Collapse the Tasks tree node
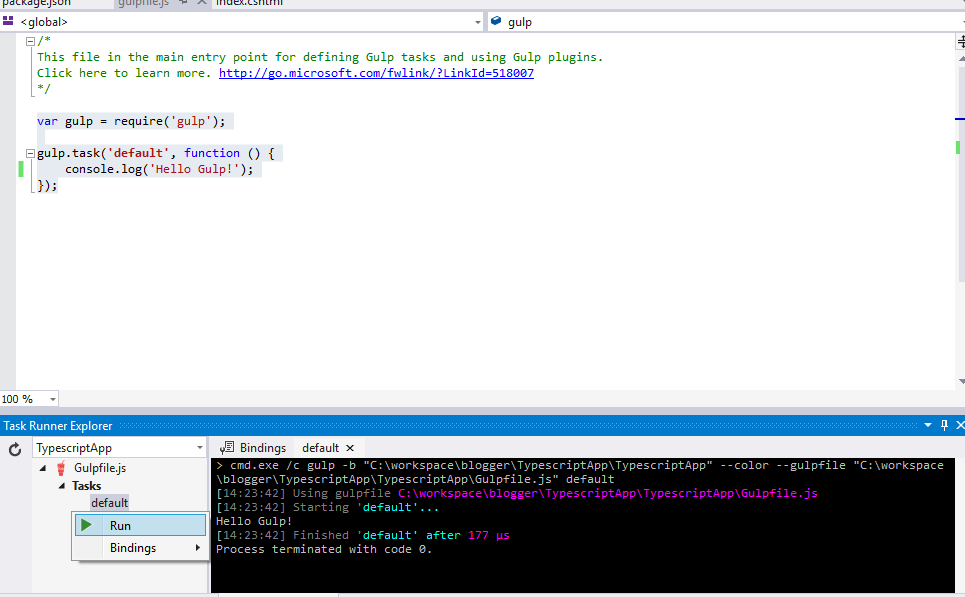The image size is (965, 597). pyautogui.click(x=61, y=486)
